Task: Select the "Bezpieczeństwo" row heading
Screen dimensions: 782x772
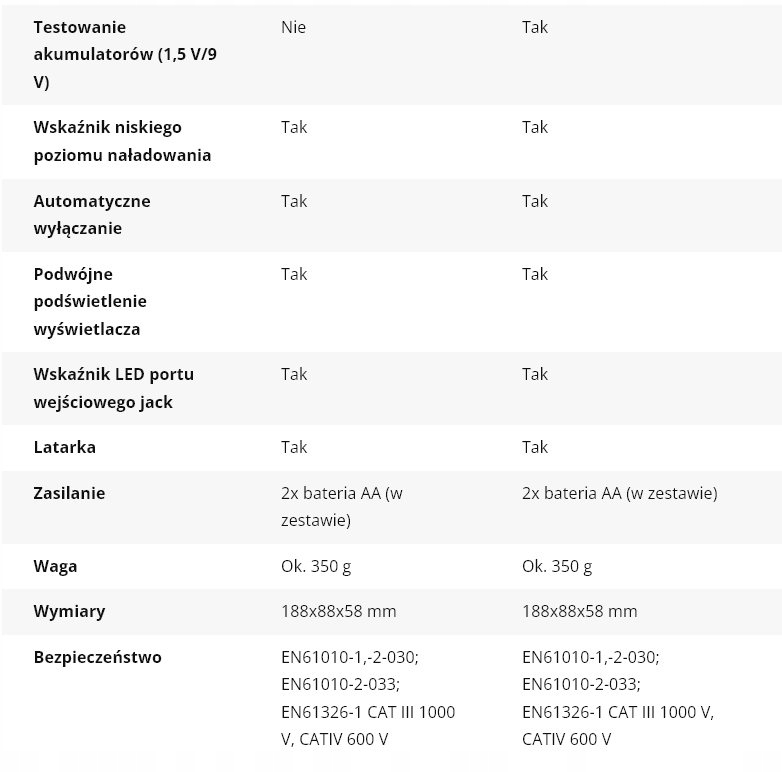Action: coord(97,657)
